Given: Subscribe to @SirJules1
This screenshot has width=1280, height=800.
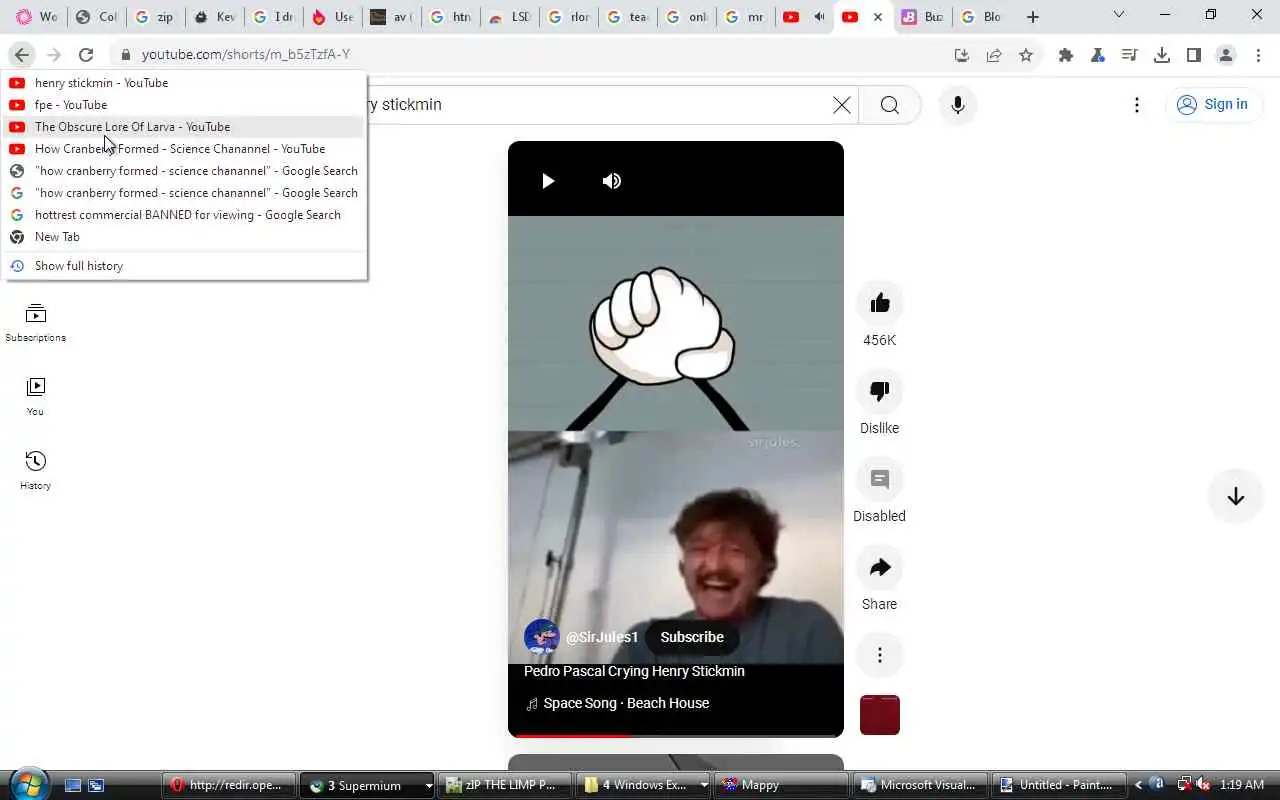Looking at the screenshot, I should tap(692, 637).
